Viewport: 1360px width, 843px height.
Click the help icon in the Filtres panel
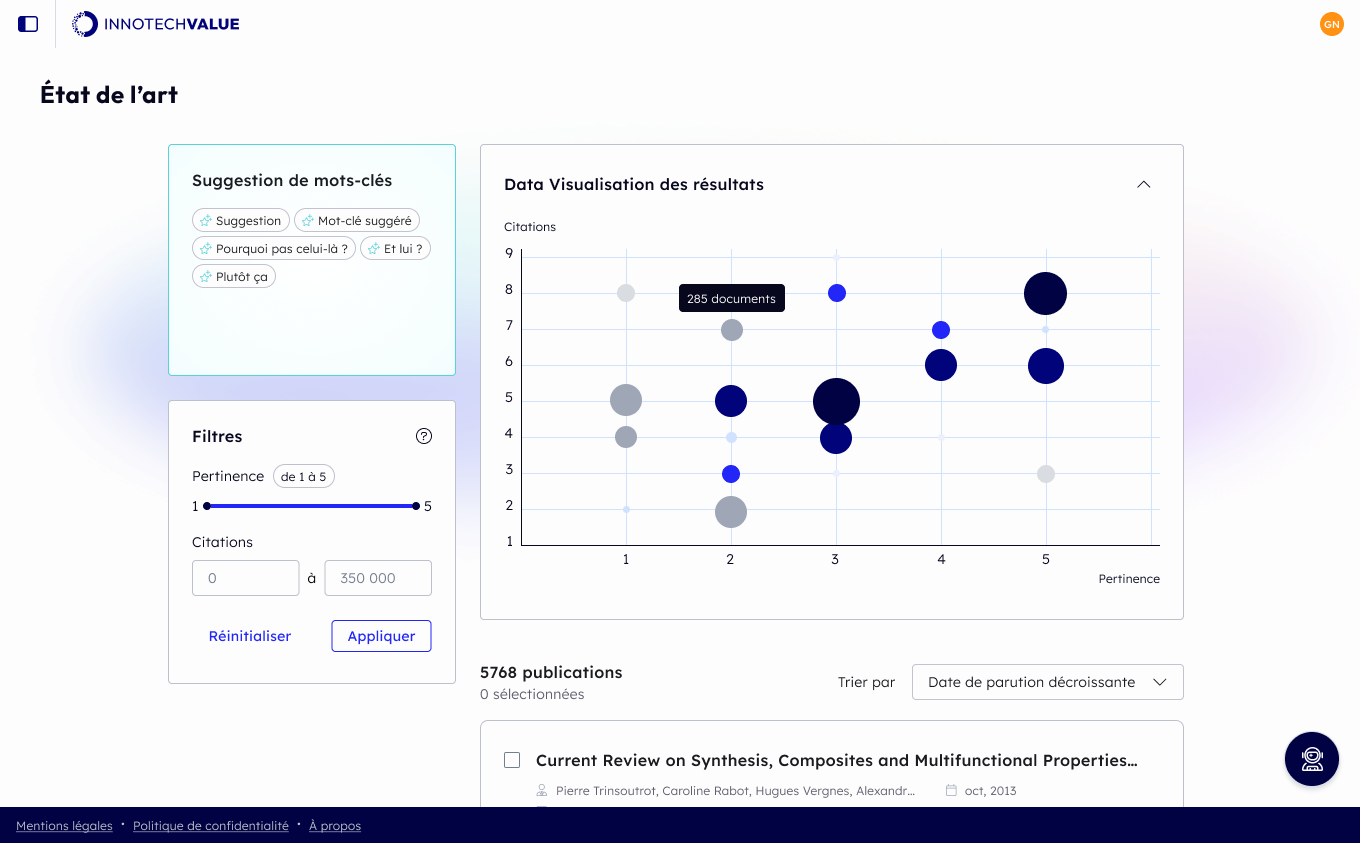[423, 436]
